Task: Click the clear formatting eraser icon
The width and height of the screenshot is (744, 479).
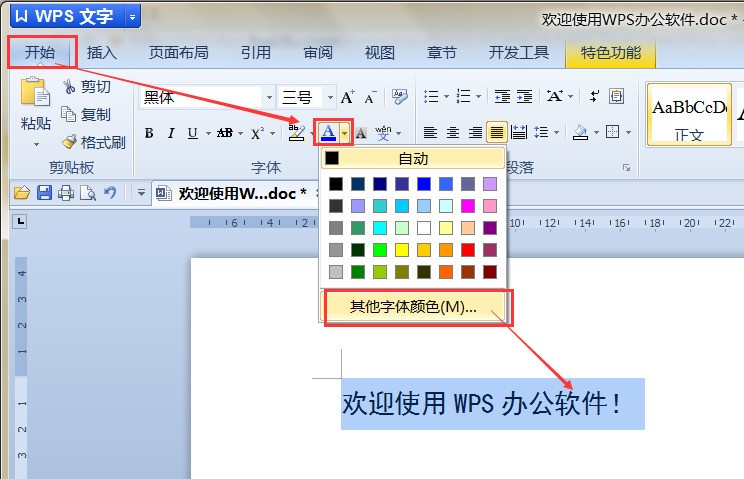Action: (400, 97)
